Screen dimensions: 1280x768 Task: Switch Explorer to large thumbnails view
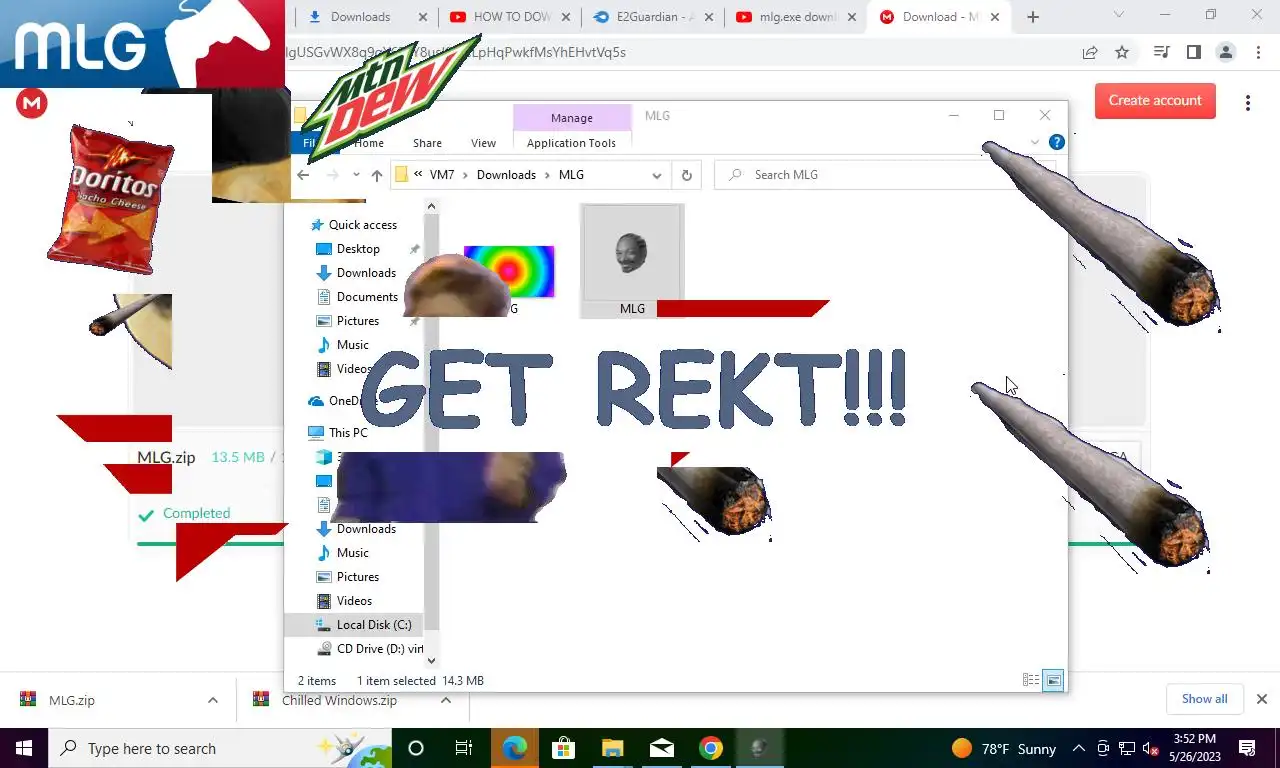1053,680
